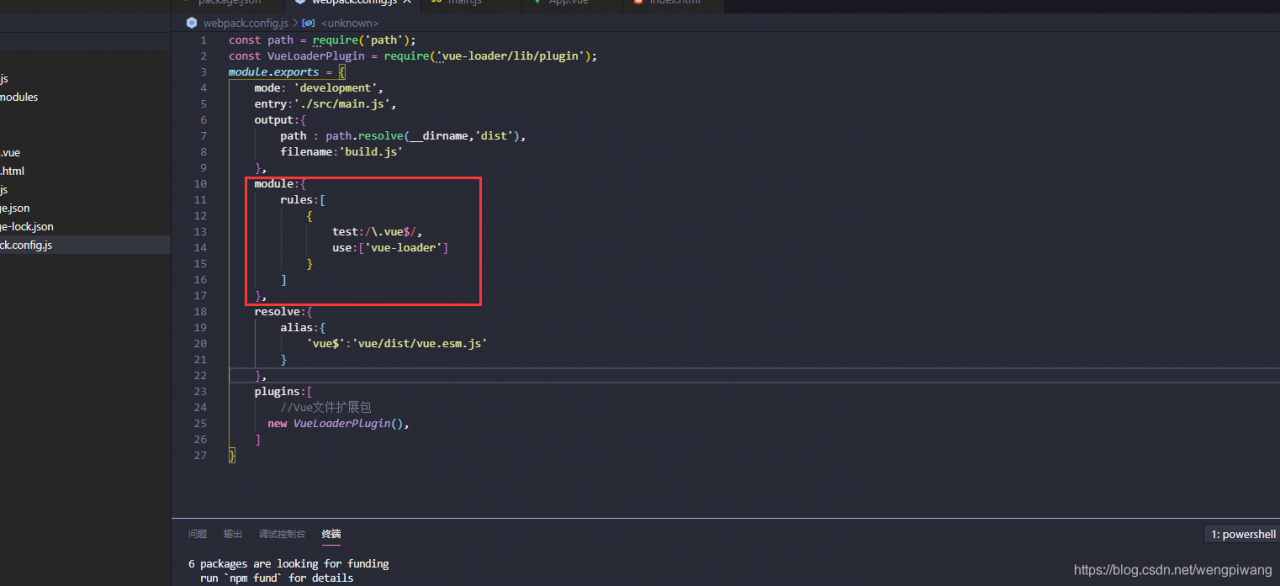Screen dimensions: 1280x586
Task: Open the node_modules folder in explorer
Action: 19,97
